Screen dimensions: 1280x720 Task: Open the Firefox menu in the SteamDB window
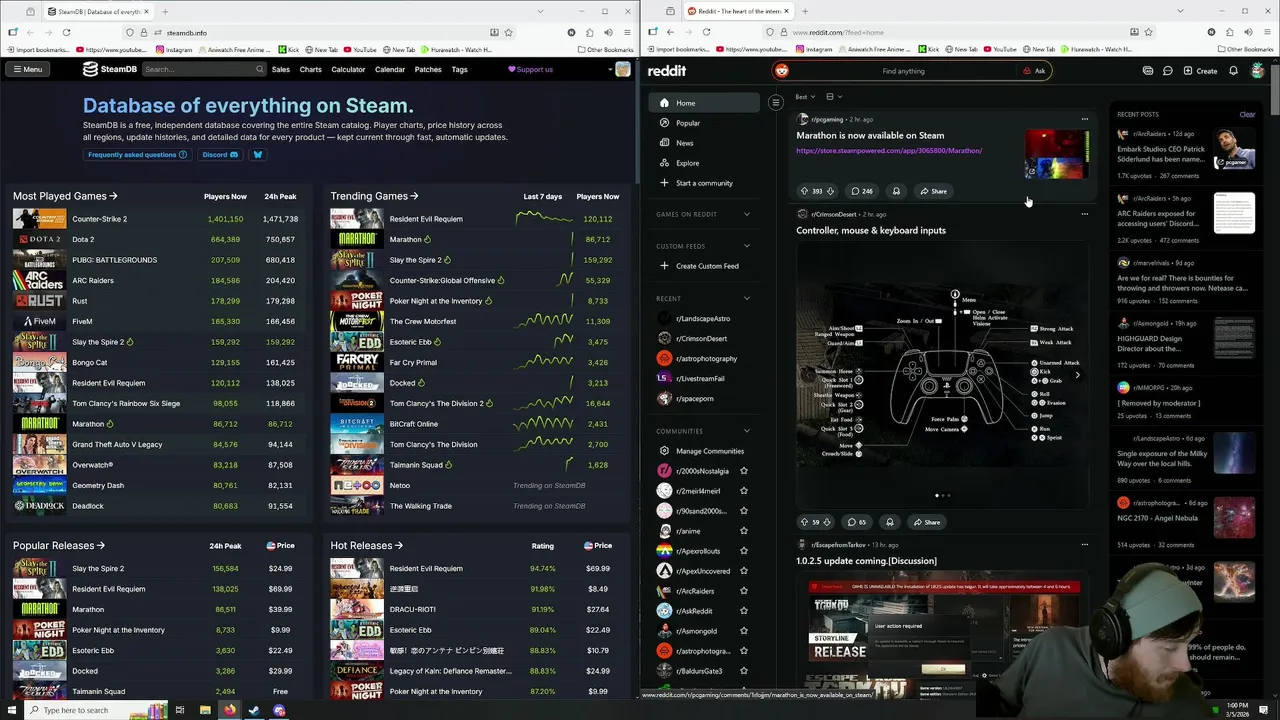pos(625,32)
